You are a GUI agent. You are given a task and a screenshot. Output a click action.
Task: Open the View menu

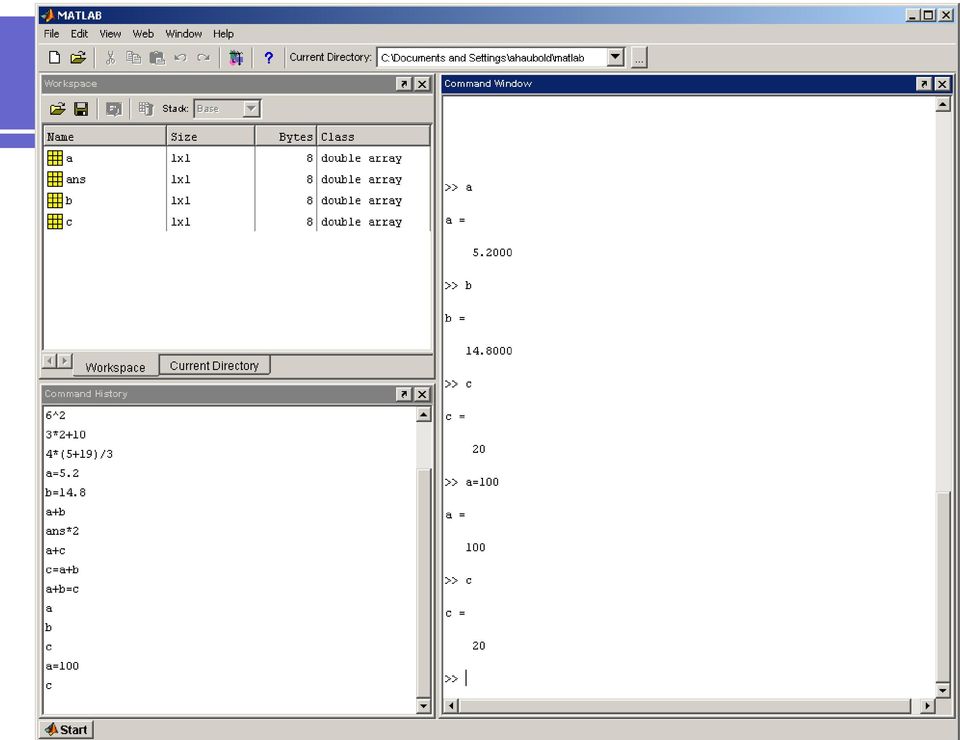[x=110, y=34]
